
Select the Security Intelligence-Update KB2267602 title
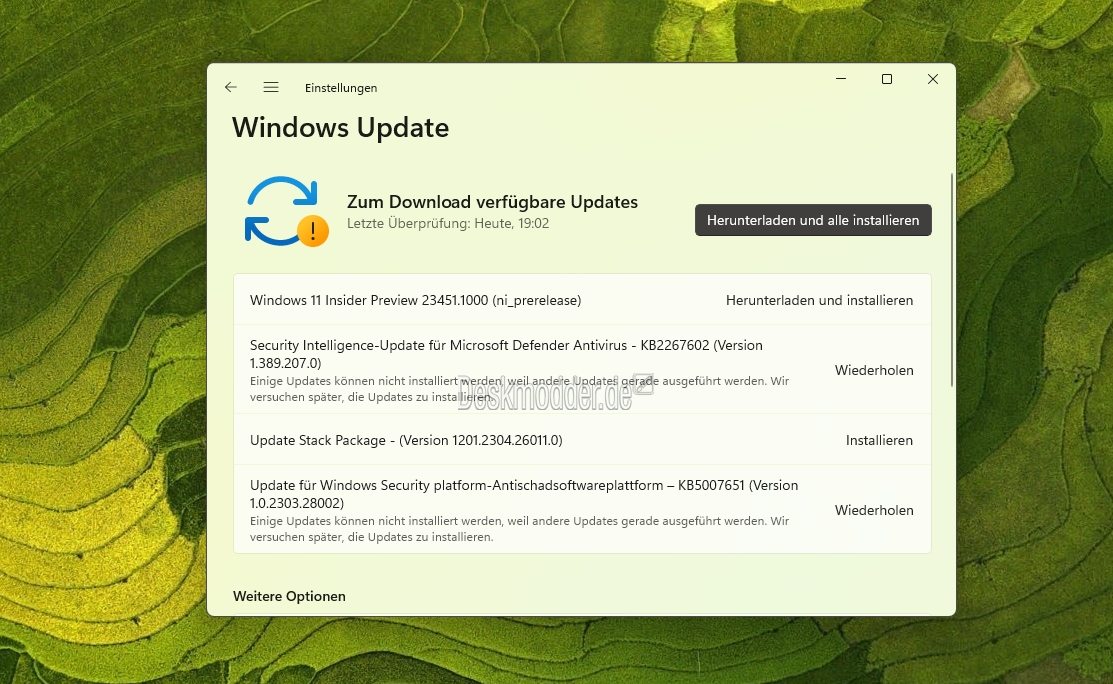coord(506,354)
